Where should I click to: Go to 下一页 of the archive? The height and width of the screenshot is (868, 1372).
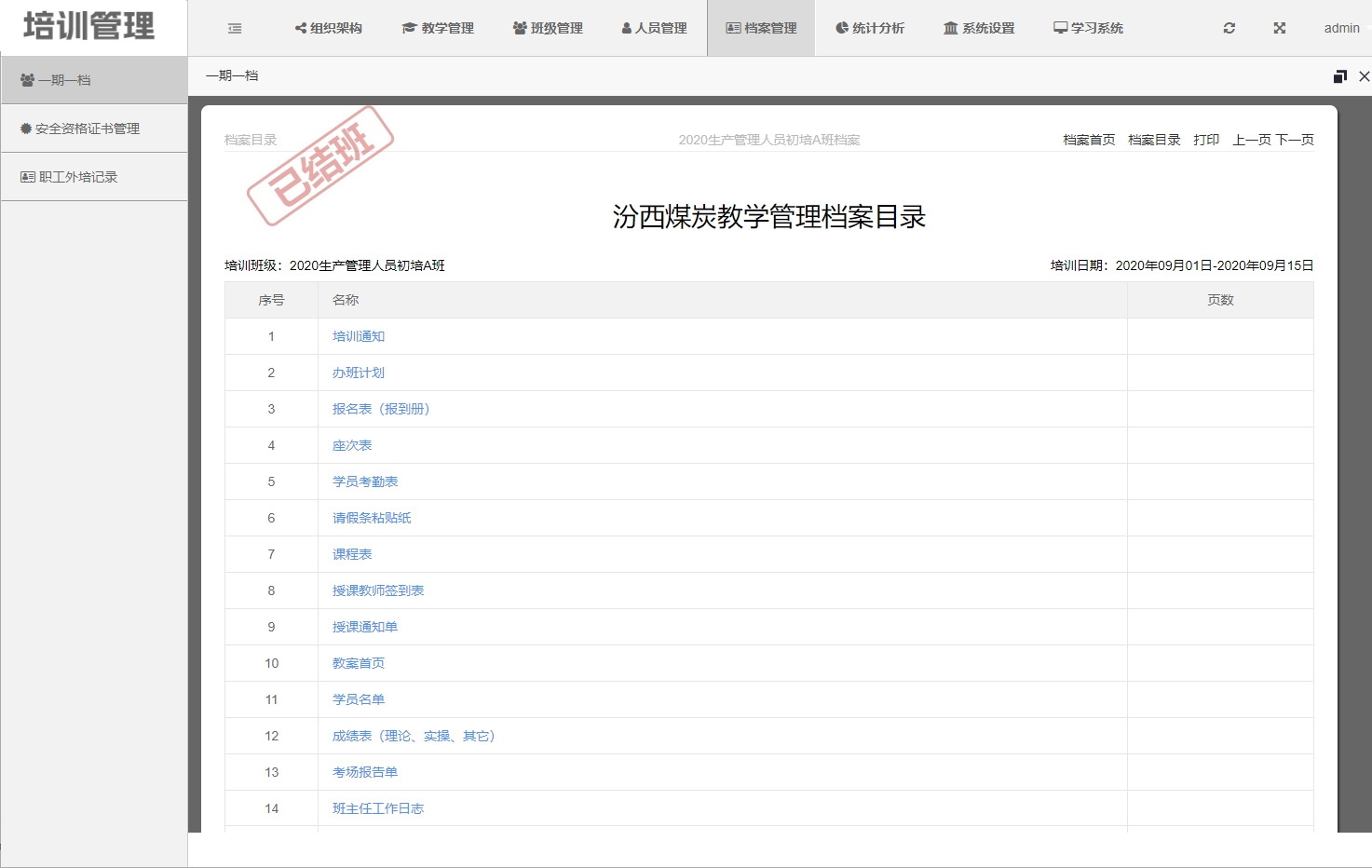tap(1295, 140)
